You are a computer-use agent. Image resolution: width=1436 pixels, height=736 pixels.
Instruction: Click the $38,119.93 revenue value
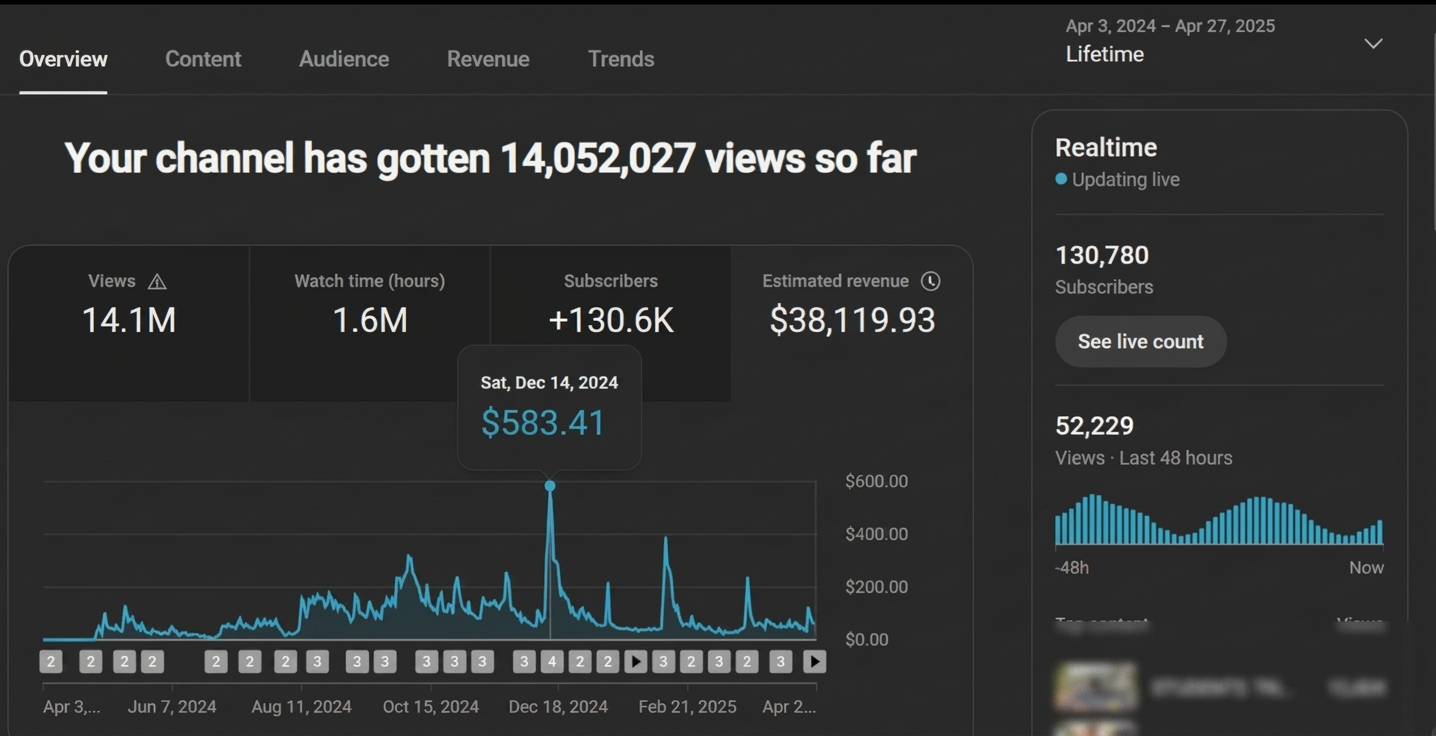[852, 320]
